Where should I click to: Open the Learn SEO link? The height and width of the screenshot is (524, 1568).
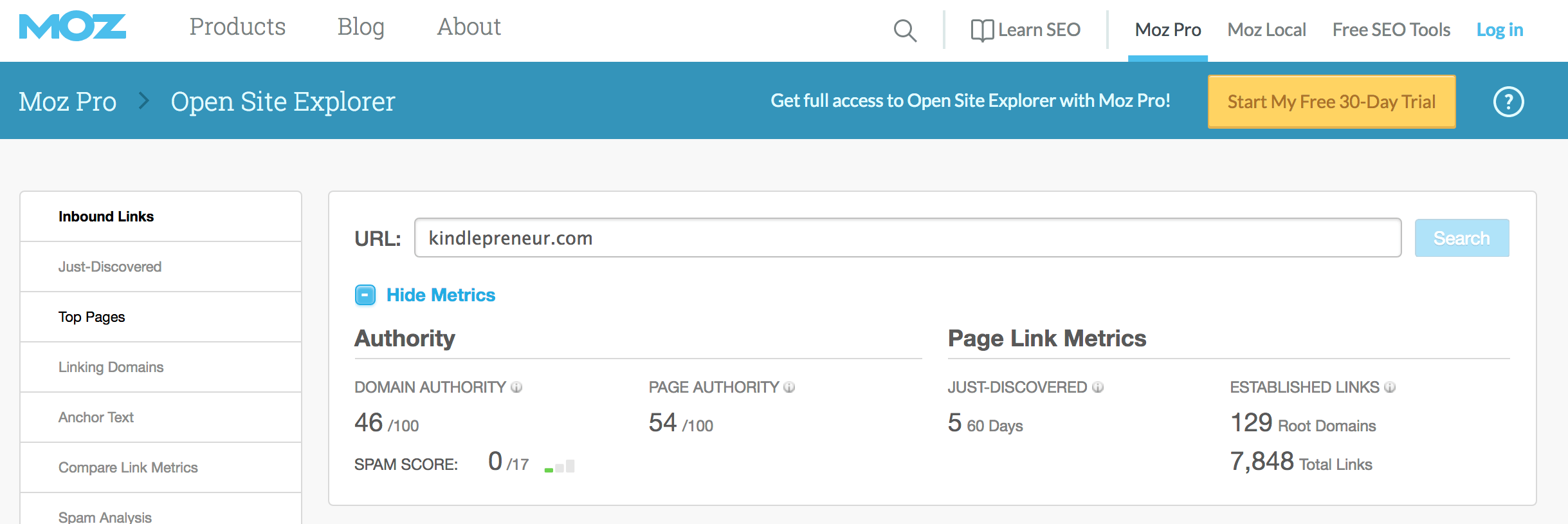[x=1039, y=30]
